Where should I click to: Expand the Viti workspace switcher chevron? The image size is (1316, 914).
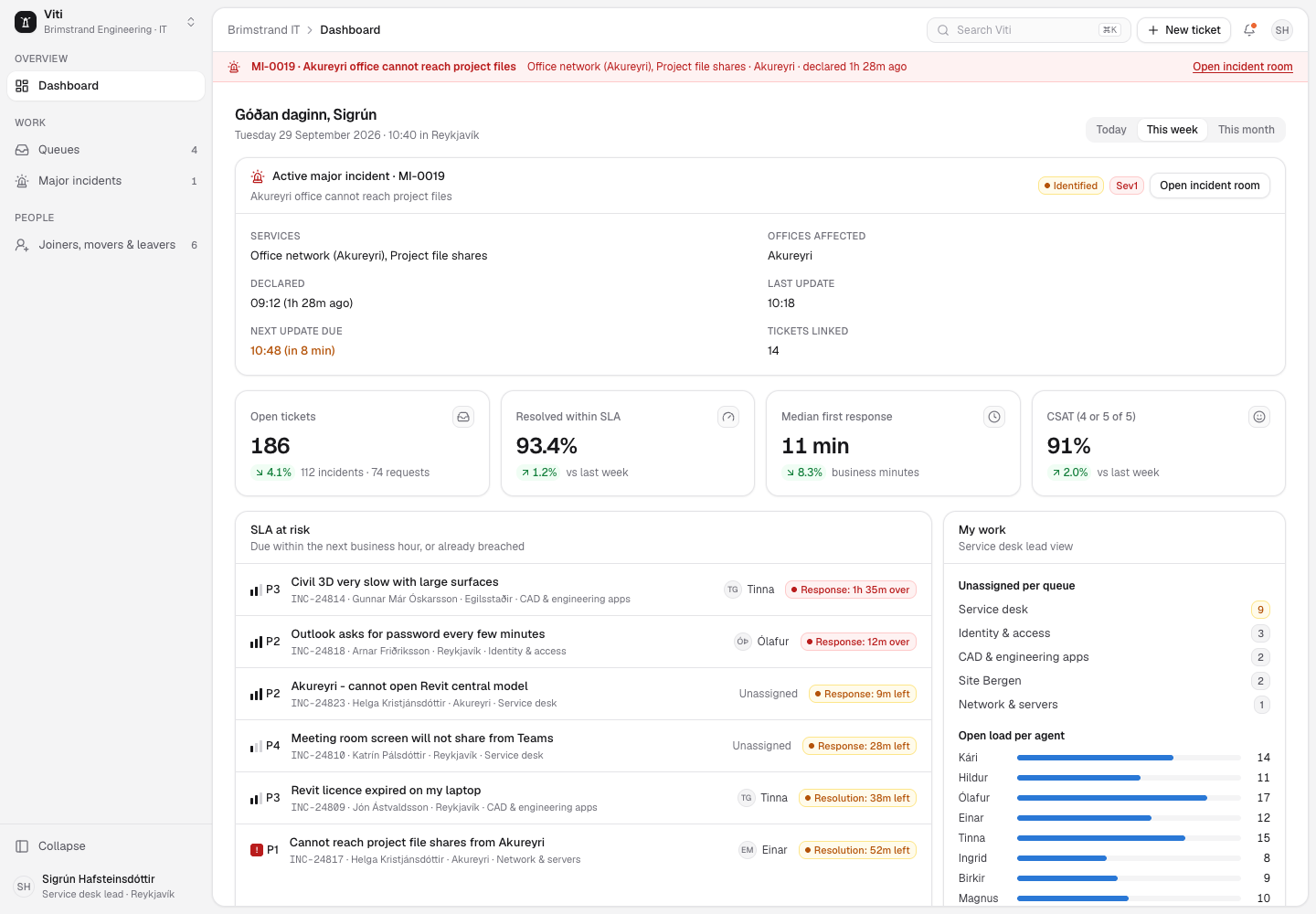point(191,22)
